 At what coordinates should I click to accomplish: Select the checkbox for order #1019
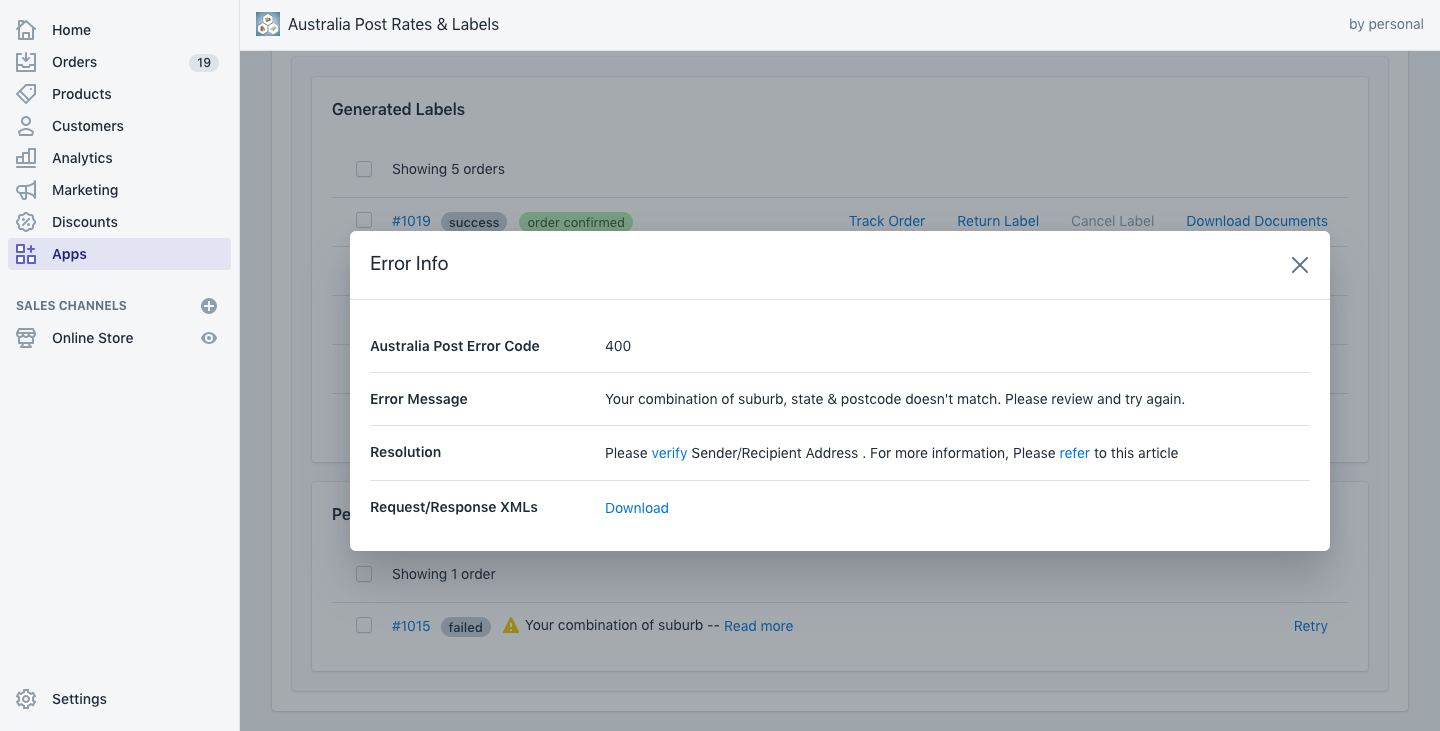click(364, 220)
